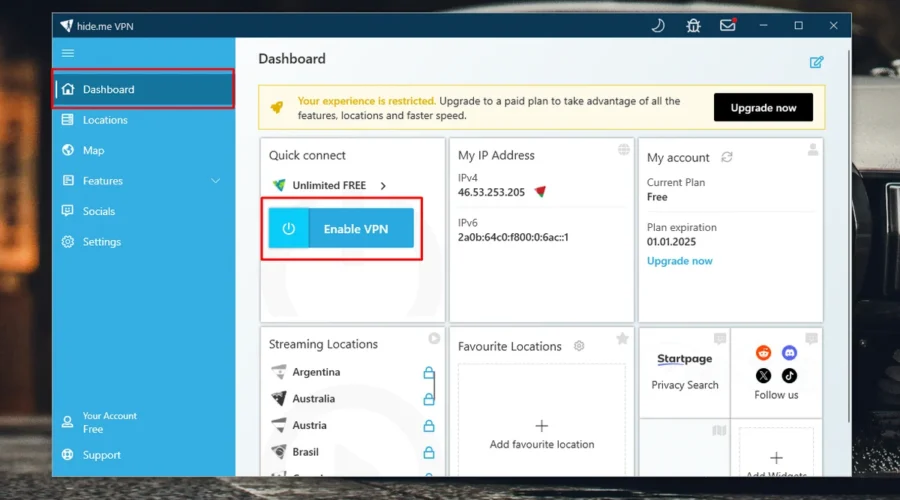The image size is (900, 500).
Task: Click the lock icon beside Austria
Action: [x=429, y=425]
